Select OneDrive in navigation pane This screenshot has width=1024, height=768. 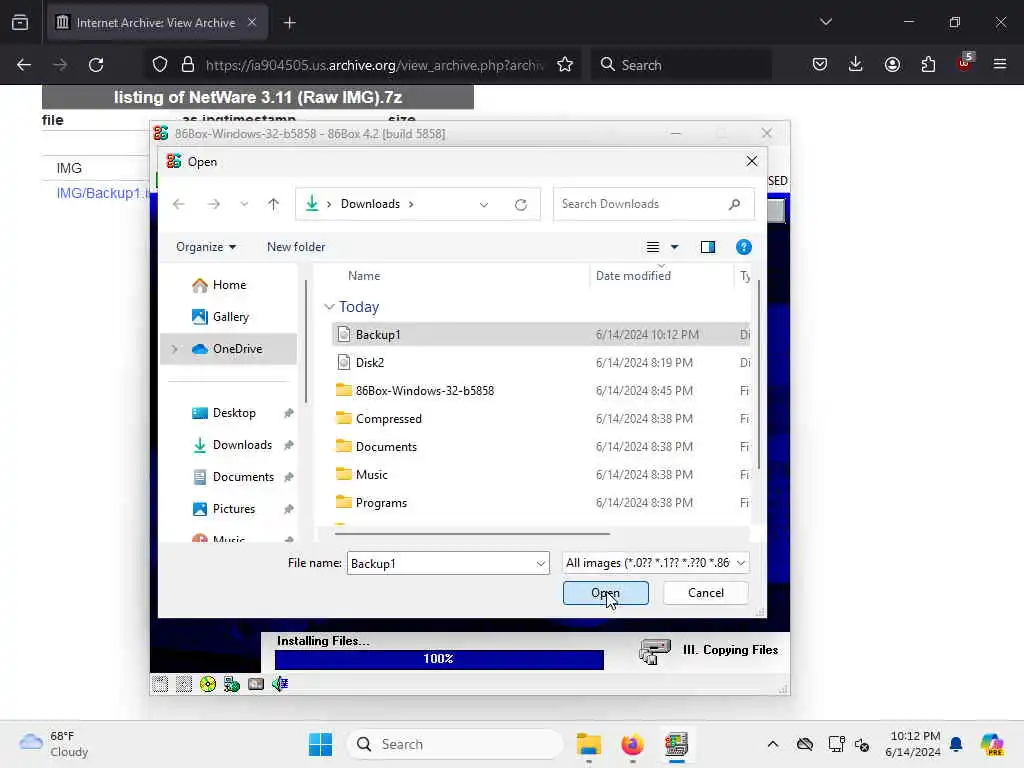point(227,349)
